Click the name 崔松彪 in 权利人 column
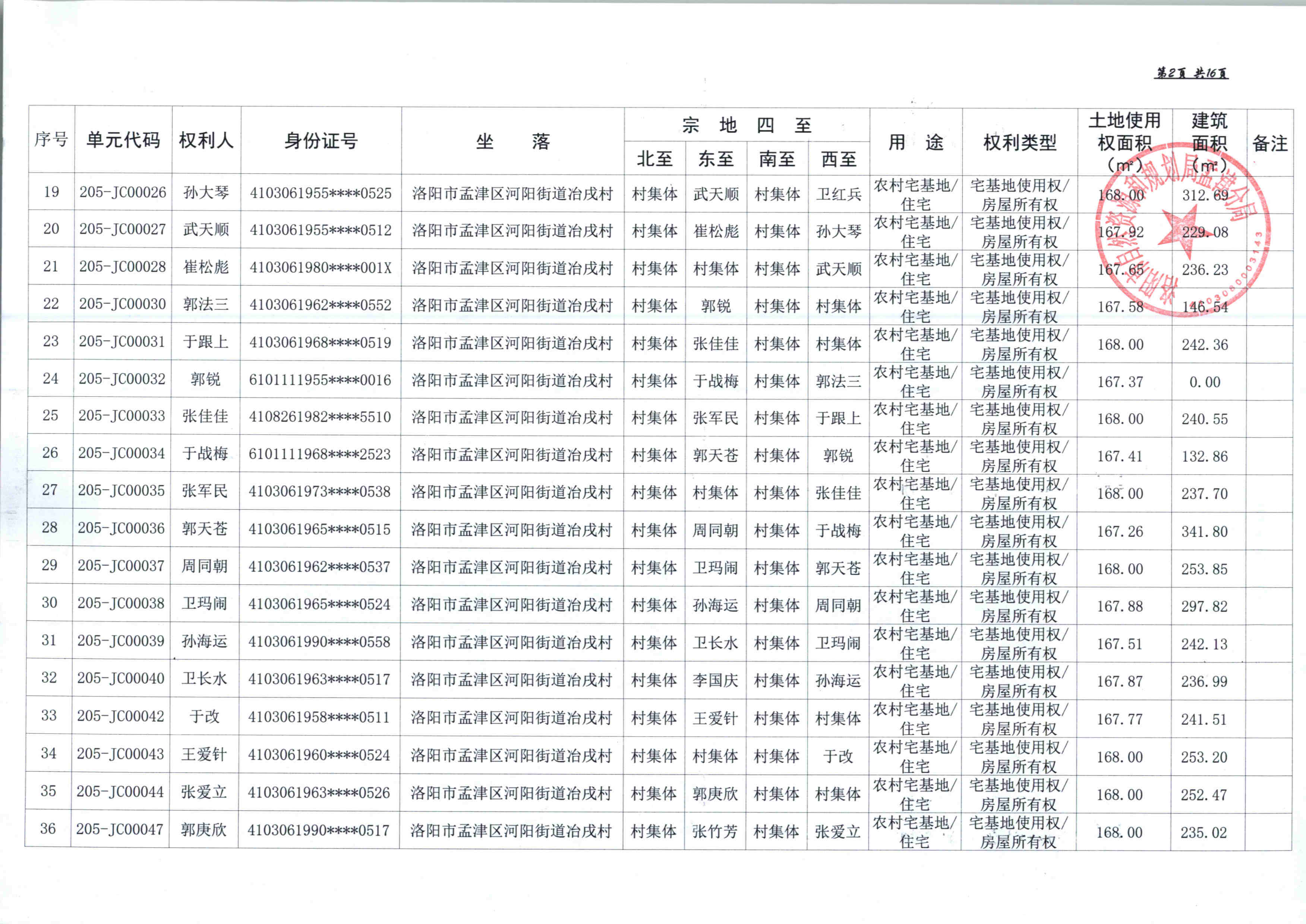1306x924 pixels. point(205,267)
